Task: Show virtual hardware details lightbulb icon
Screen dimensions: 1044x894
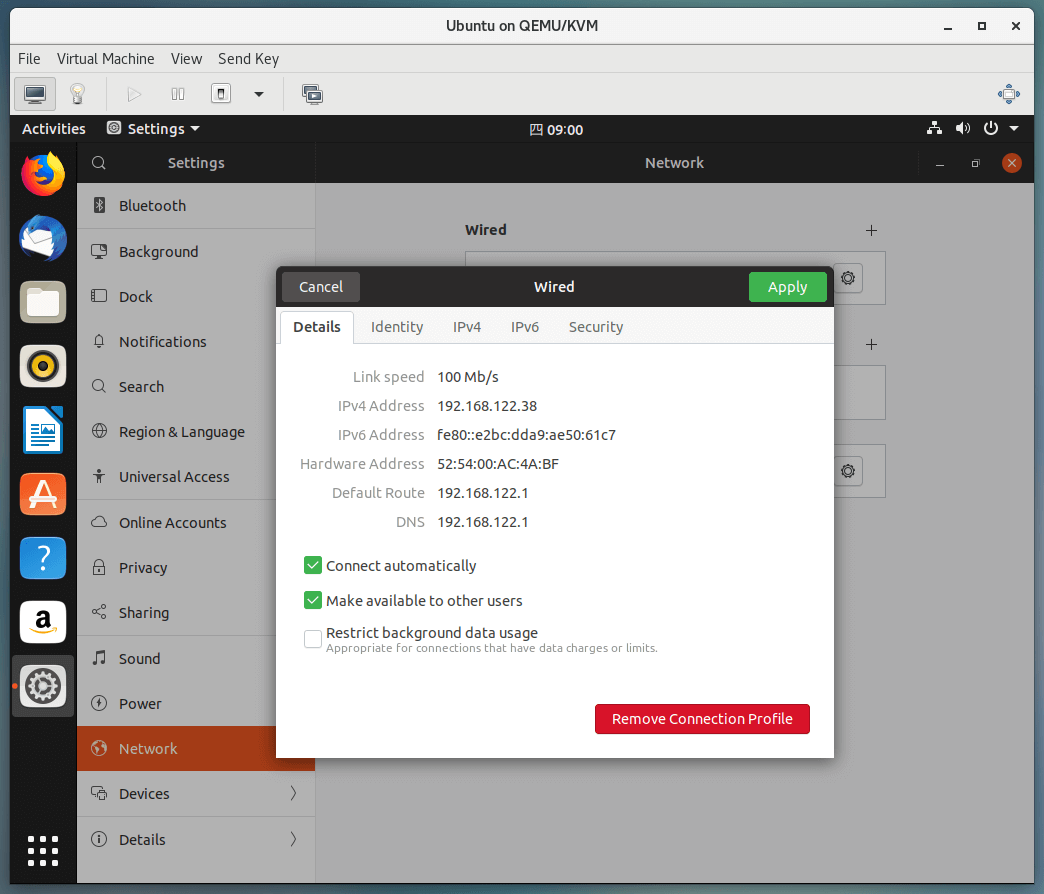Action: pos(77,94)
